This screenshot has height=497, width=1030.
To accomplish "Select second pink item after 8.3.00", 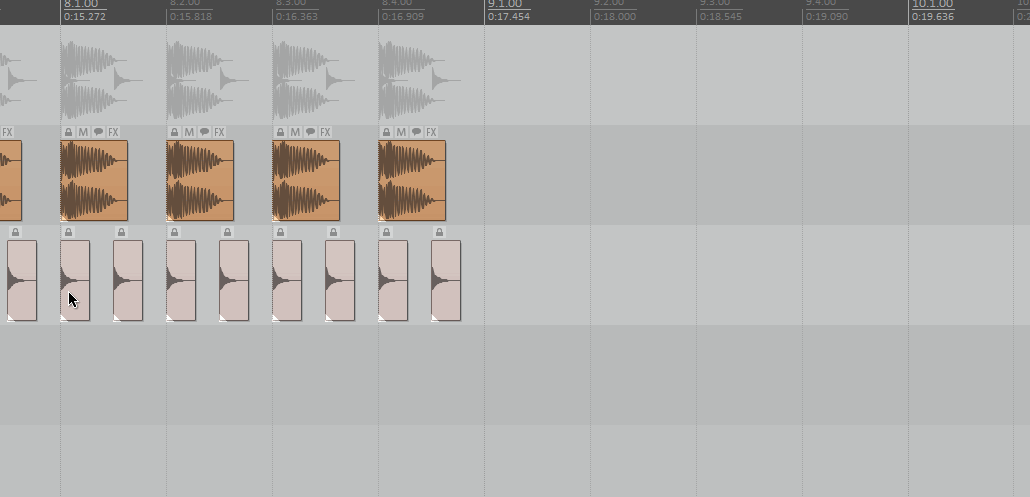I will (340, 281).
